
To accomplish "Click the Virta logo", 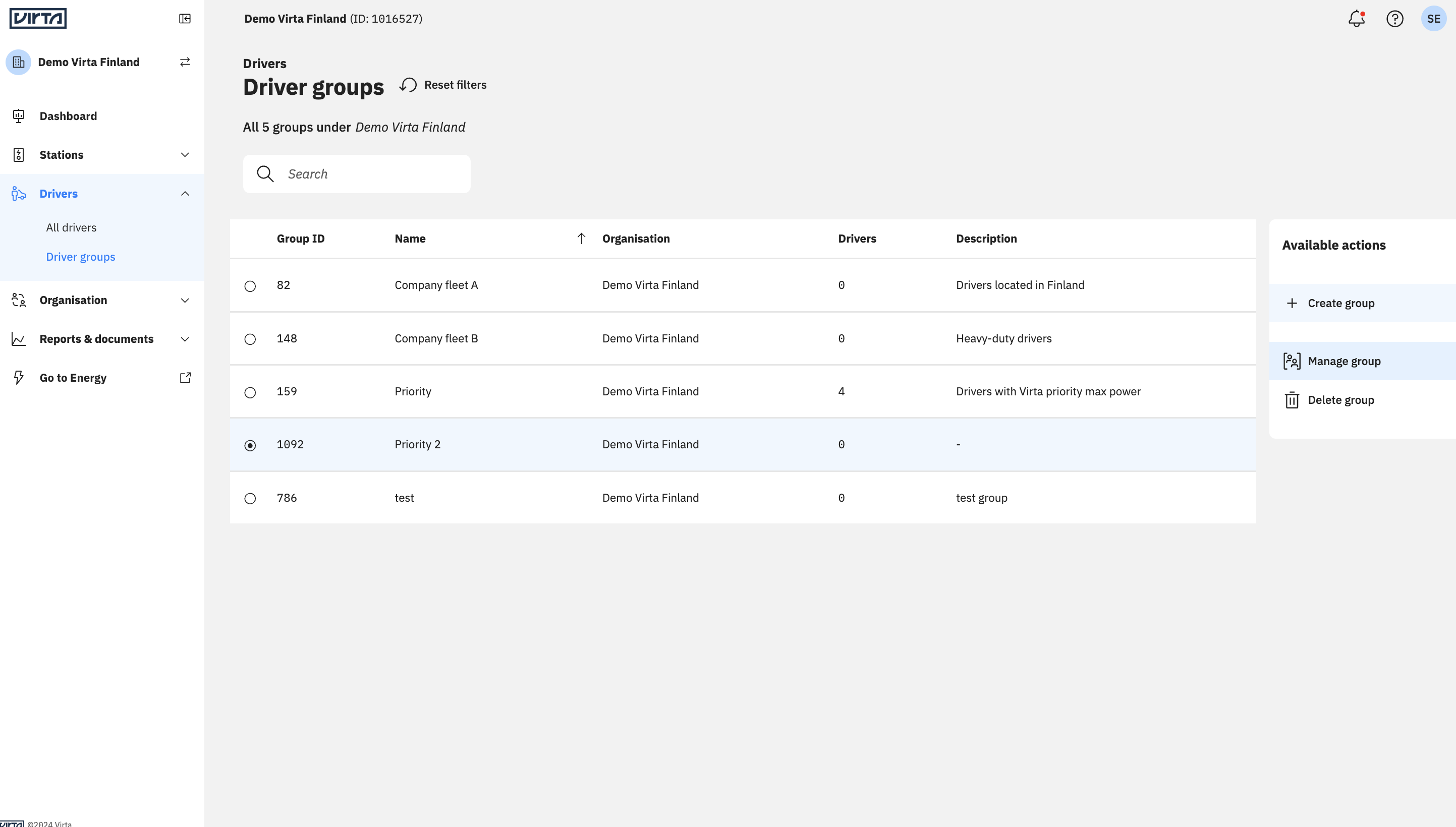I will pyautogui.click(x=38, y=18).
